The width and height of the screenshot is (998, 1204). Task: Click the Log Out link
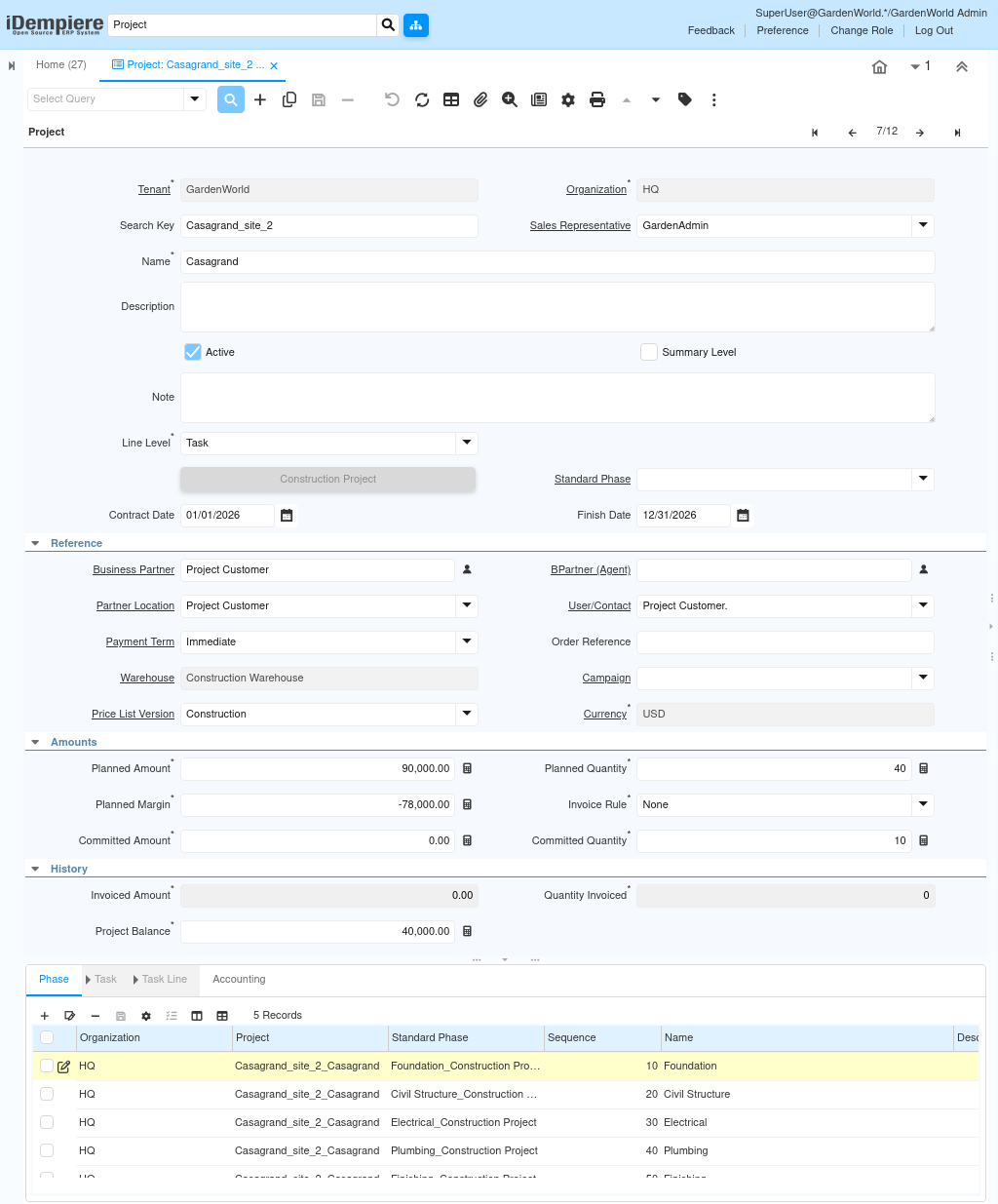click(934, 30)
